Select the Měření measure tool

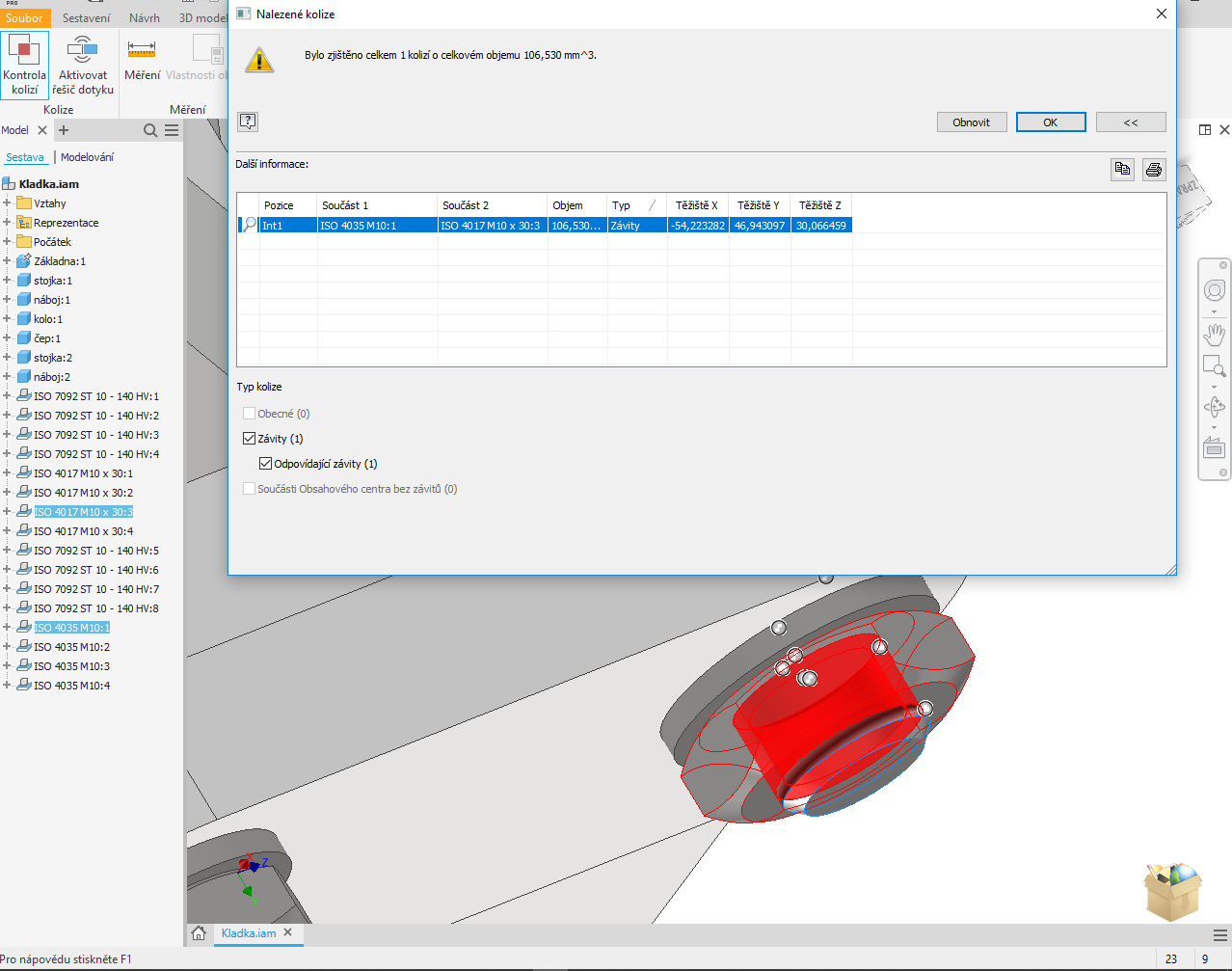(142, 59)
